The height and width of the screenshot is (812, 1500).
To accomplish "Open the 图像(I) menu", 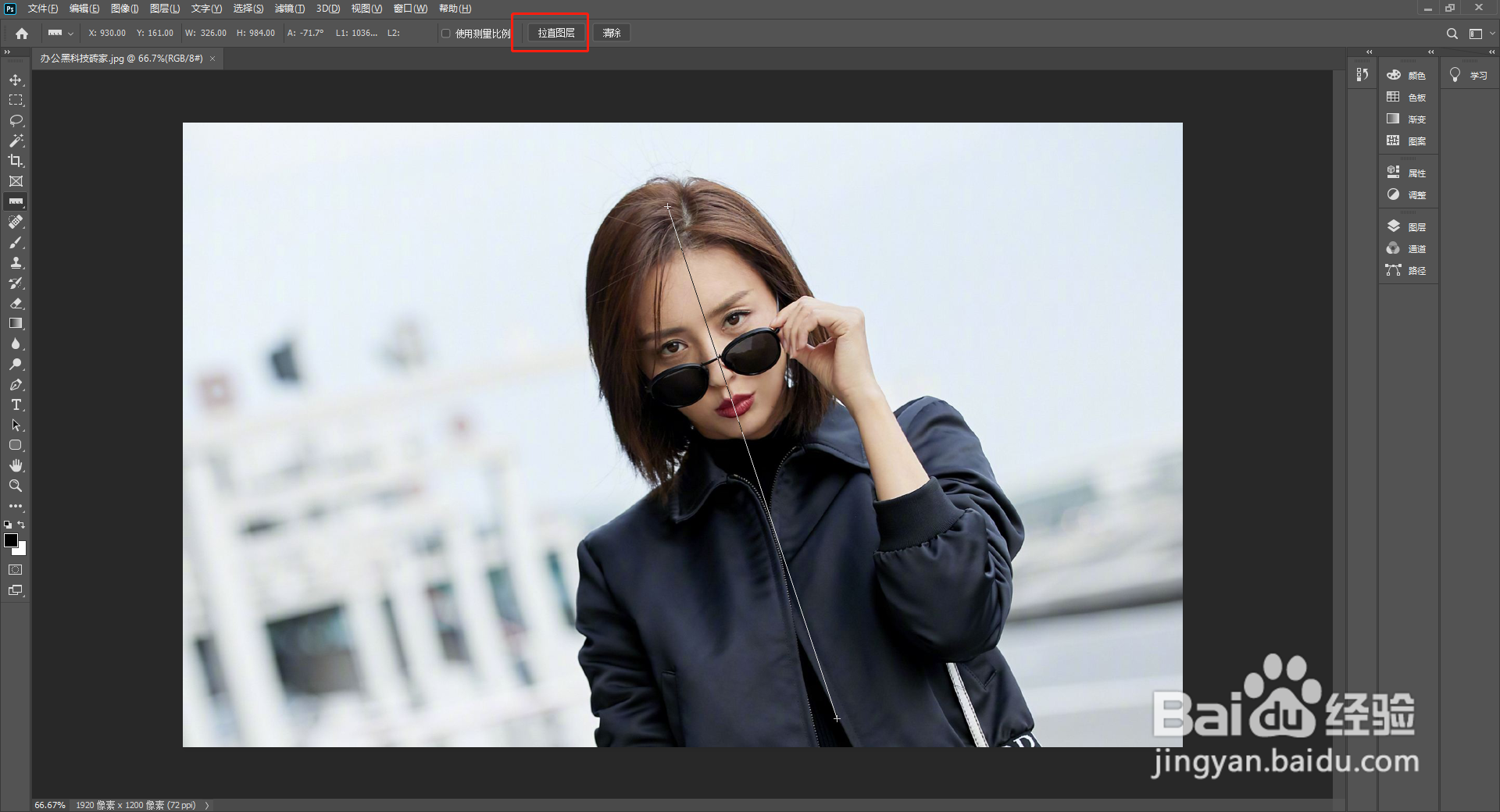I will (x=124, y=9).
